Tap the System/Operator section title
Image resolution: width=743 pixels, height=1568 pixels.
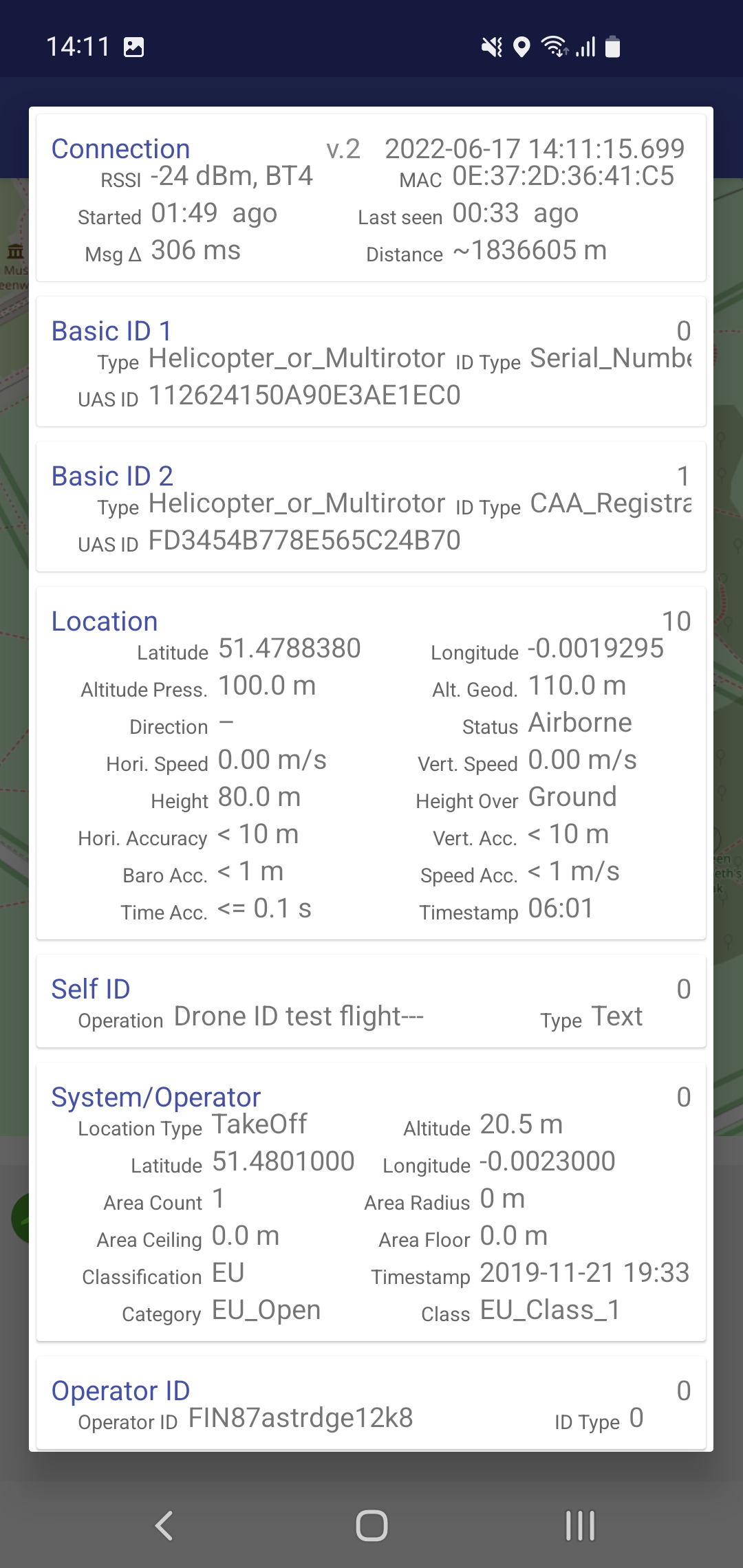[156, 1097]
